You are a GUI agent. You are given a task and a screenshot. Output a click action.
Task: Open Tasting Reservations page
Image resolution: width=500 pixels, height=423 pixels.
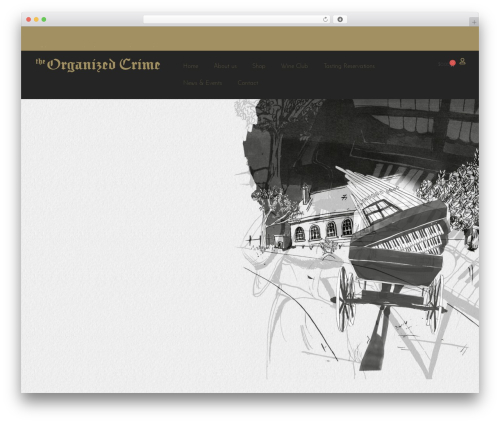coord(349,66)
